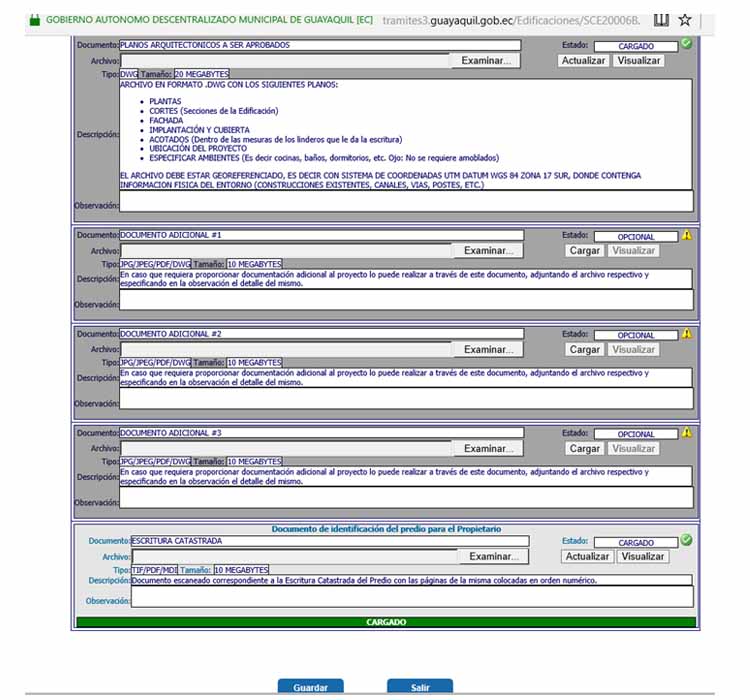Browse file with Examinar for Documento Adicional #3
Viewport: 750px width, 700px height.
point(488,449)
